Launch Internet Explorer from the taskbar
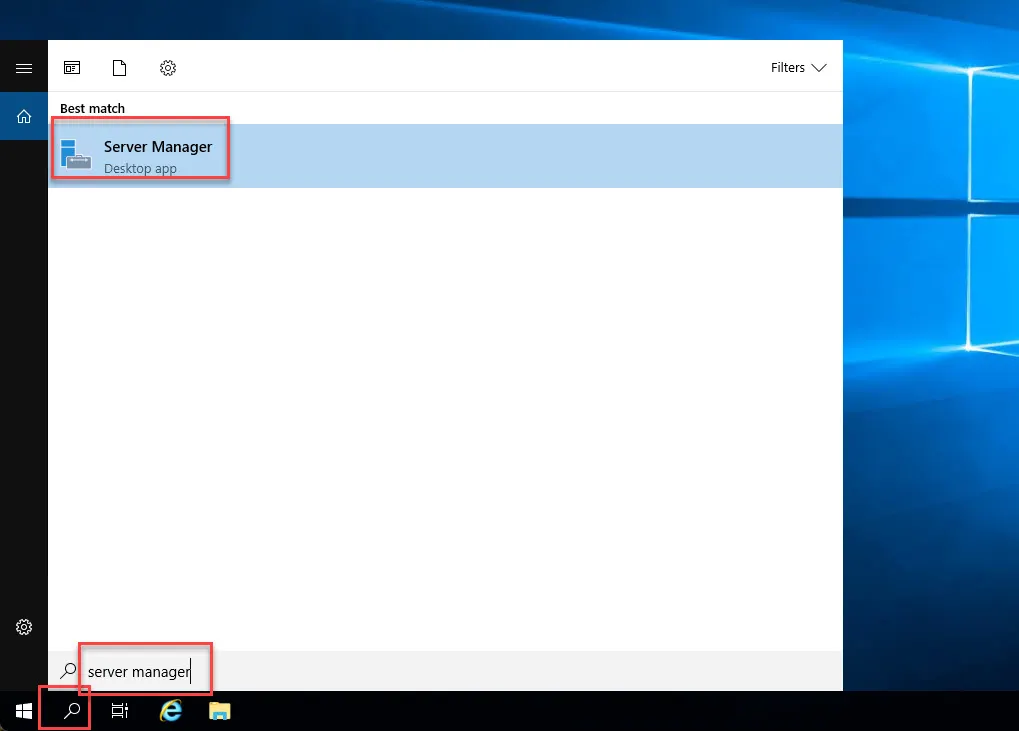The height and width of the screenshot is (731, 1019). click(170, 710)
